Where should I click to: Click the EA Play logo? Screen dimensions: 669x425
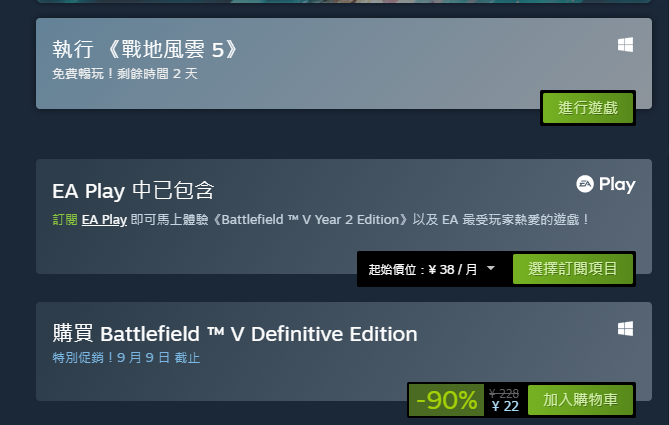[605, 184]
